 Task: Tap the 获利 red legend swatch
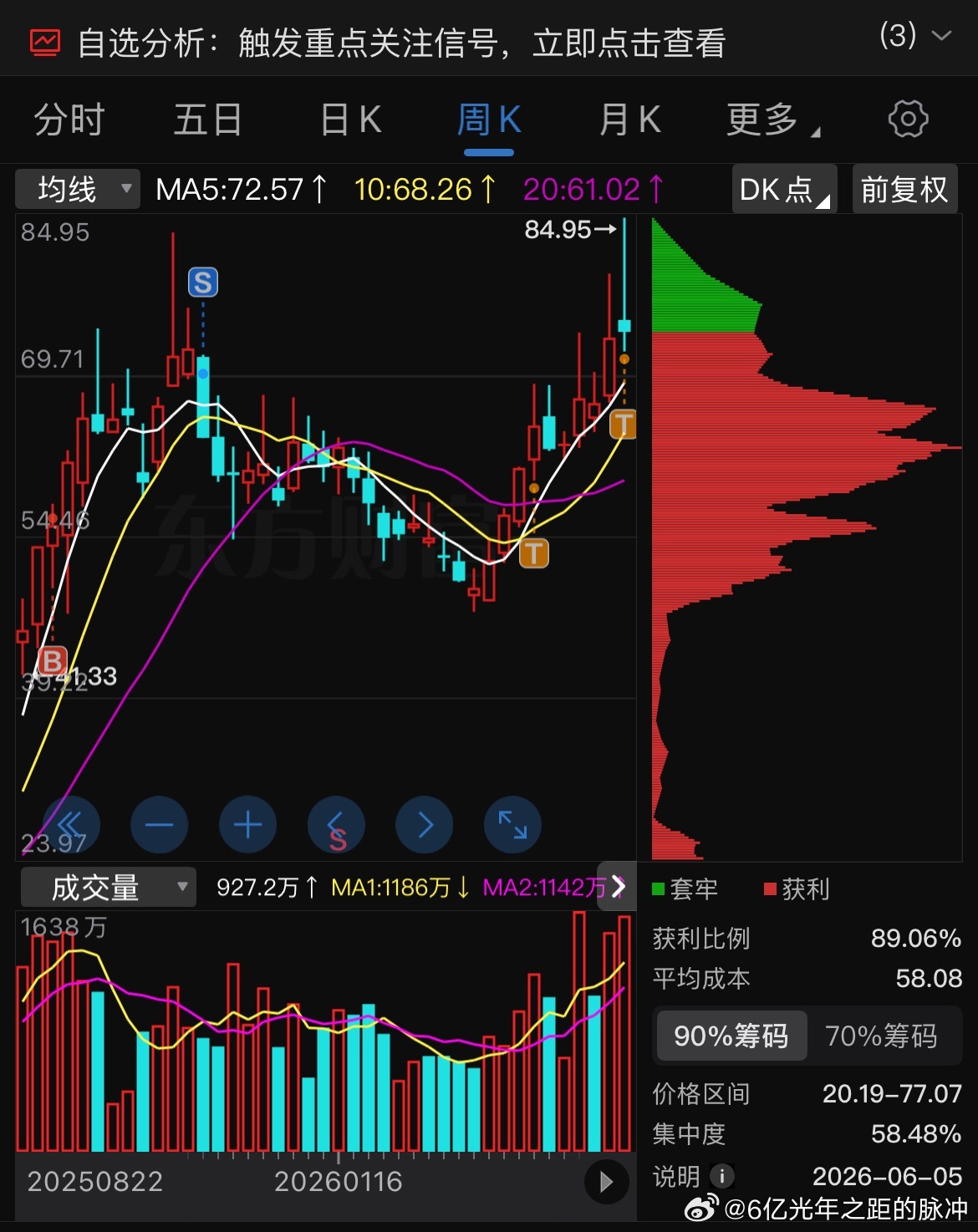tap(770, 888)
